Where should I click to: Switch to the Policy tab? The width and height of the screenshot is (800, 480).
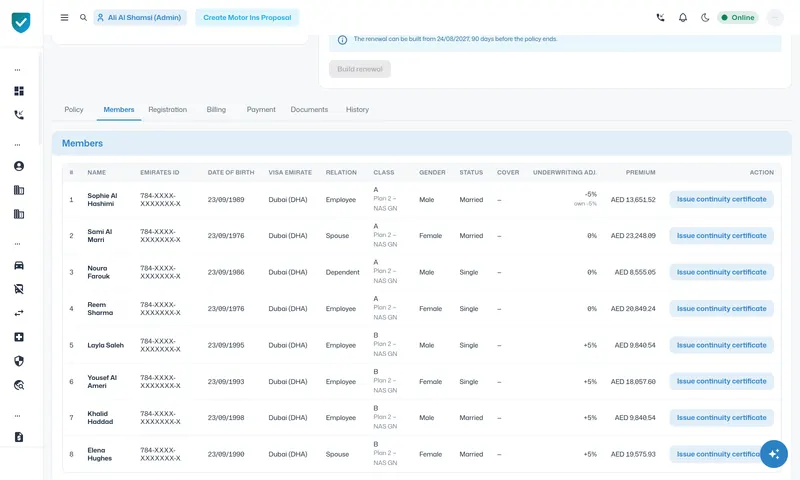point(73,110)
